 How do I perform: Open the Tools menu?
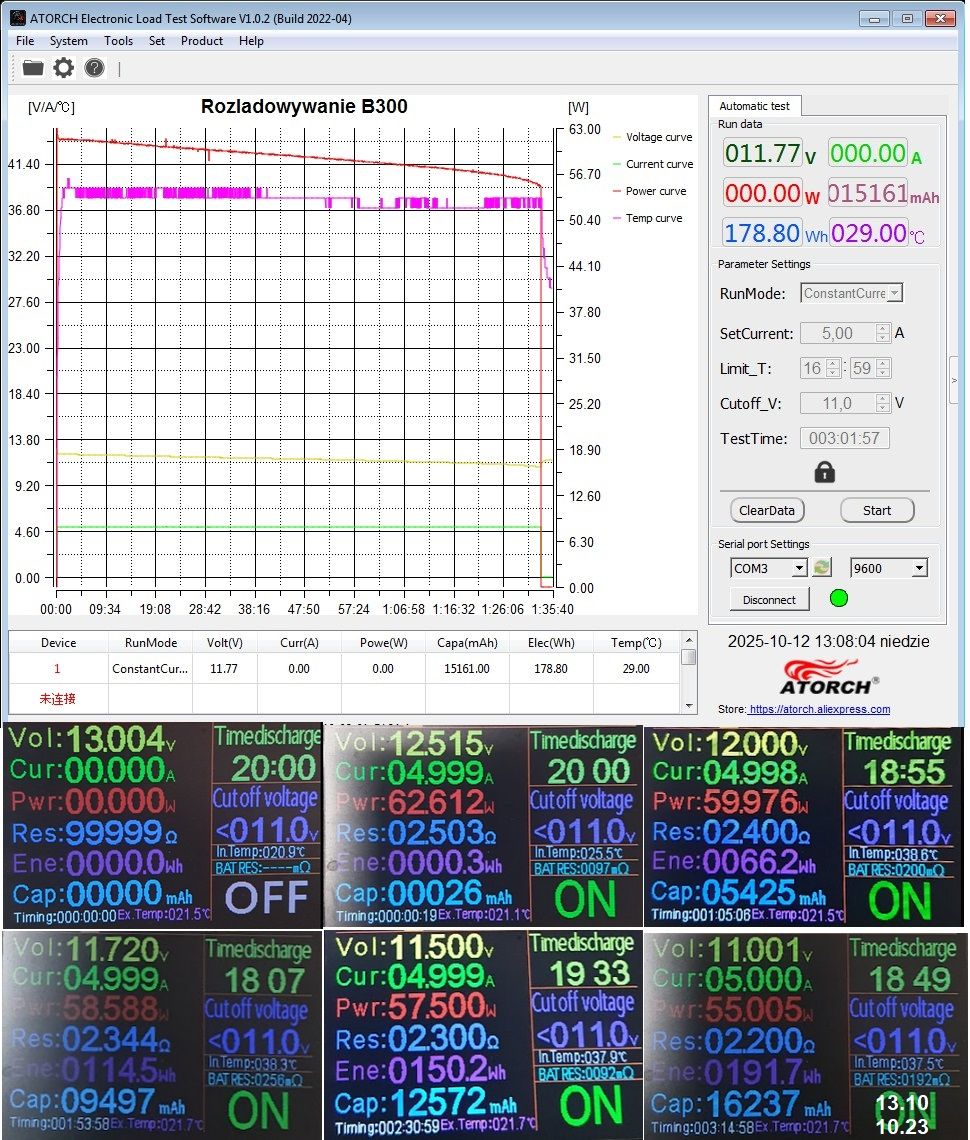coord(118,41)
